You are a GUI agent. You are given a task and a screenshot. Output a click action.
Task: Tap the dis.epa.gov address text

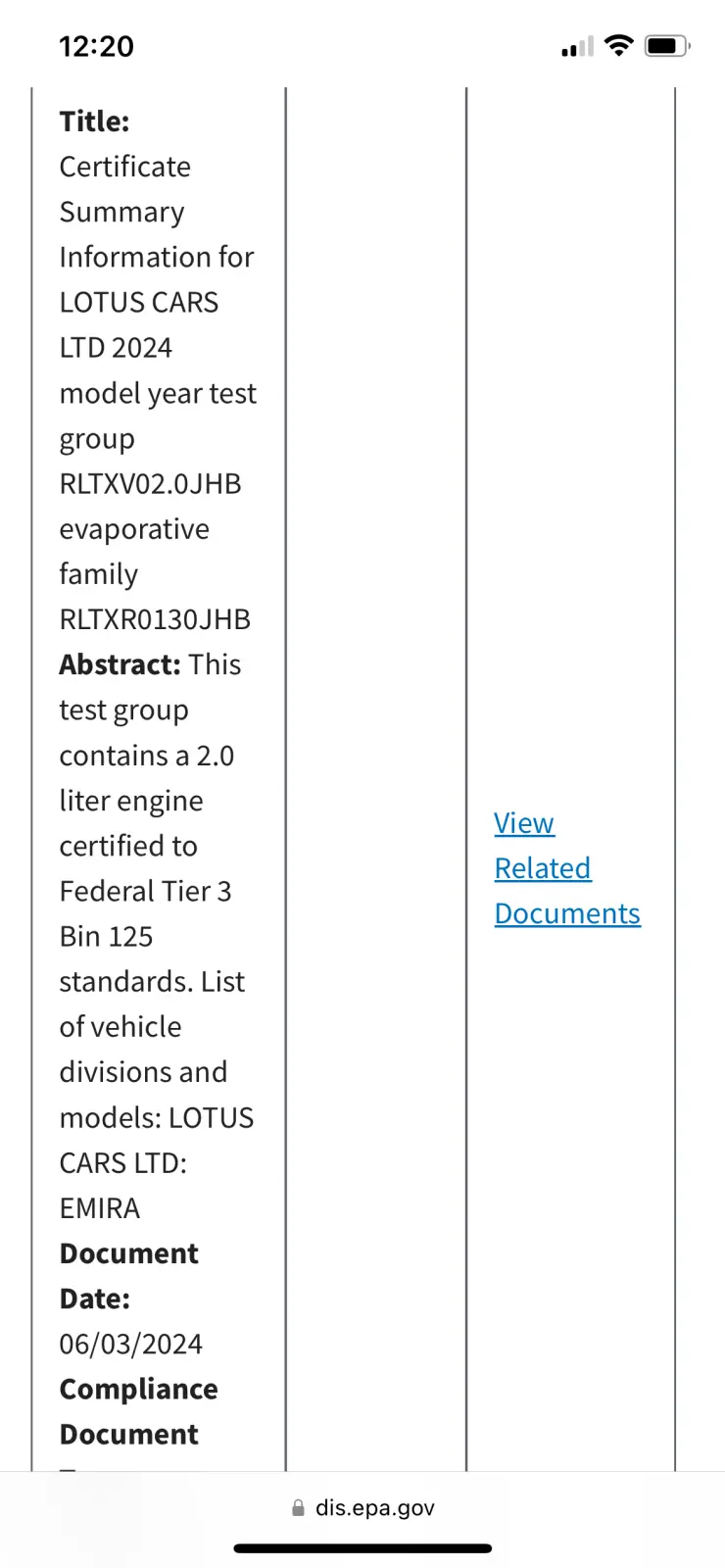(x=374, y=1508)
